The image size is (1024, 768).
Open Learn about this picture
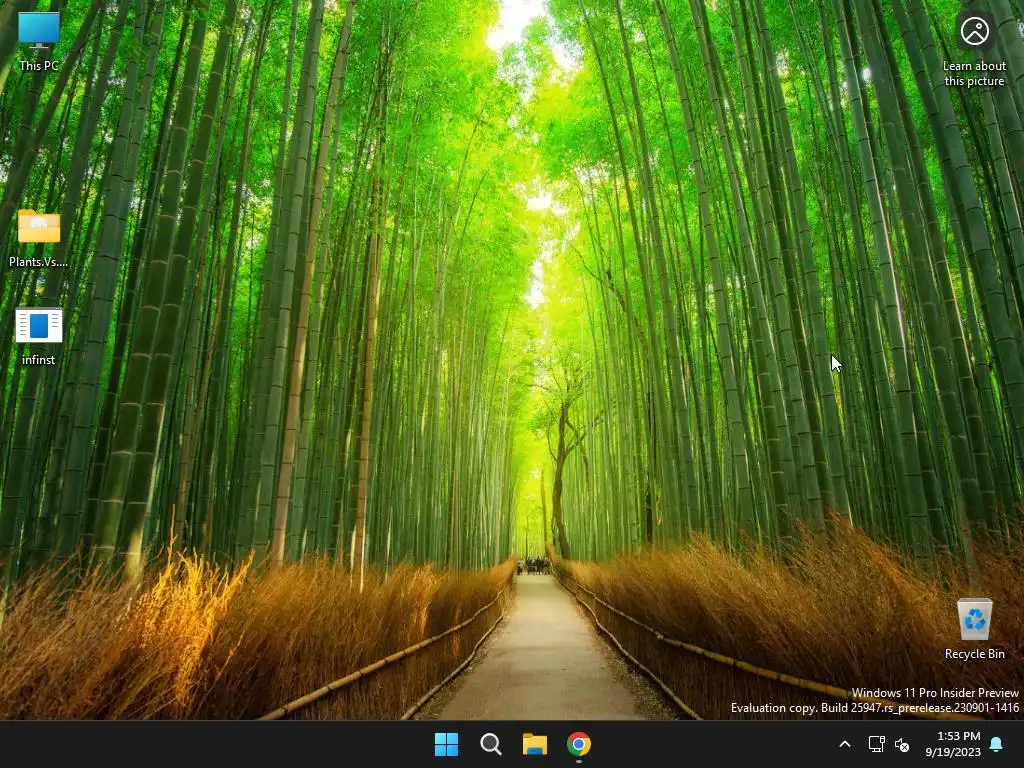point(974,51)
